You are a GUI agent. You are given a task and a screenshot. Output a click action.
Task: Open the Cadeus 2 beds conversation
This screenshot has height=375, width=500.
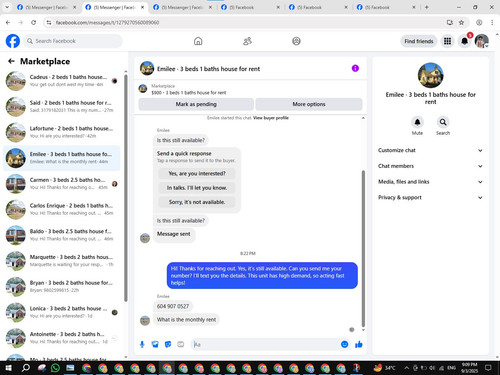[x=62, y=81]
